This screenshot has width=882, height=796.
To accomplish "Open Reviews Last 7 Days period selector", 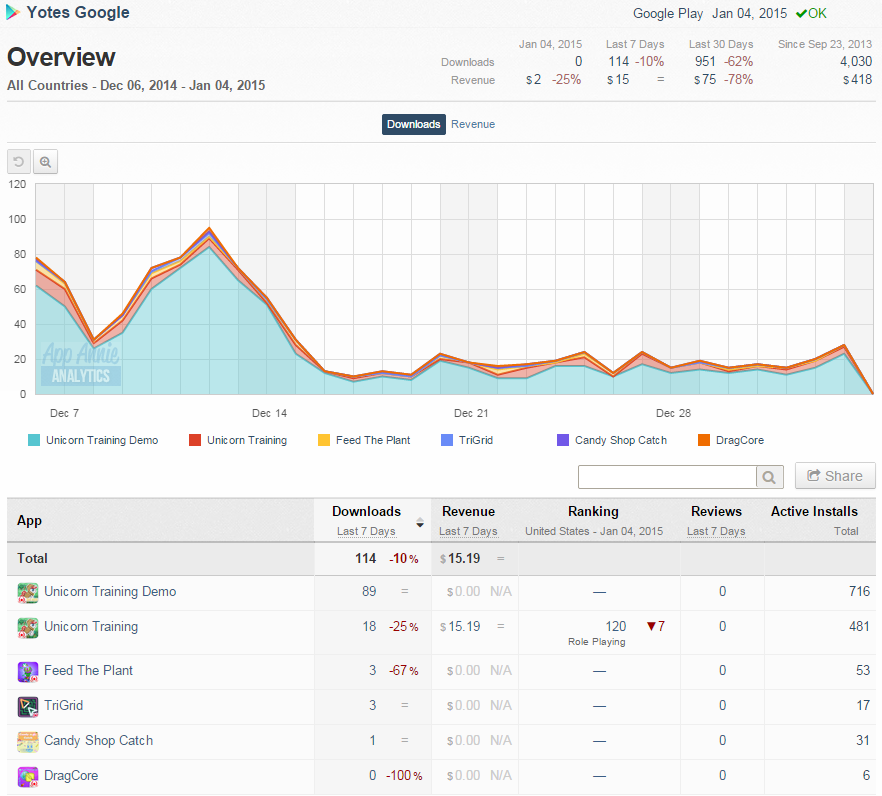I will [716, 531].
